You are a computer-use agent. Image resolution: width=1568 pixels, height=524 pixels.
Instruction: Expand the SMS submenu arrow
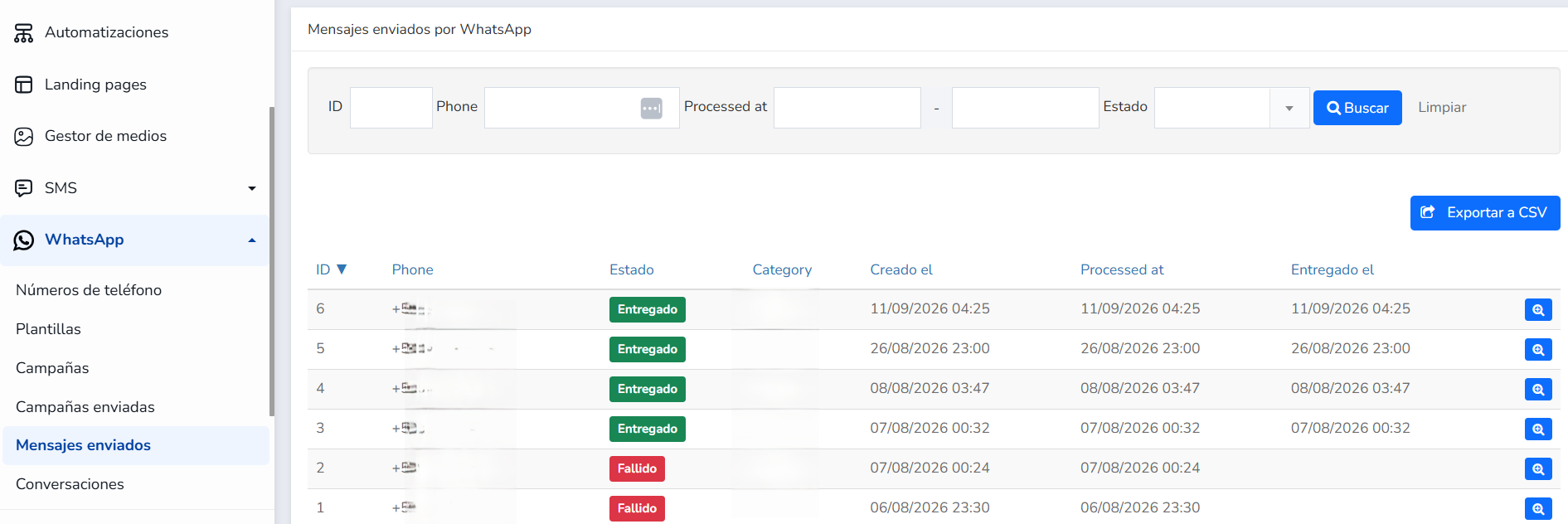(x=252, y=188)
